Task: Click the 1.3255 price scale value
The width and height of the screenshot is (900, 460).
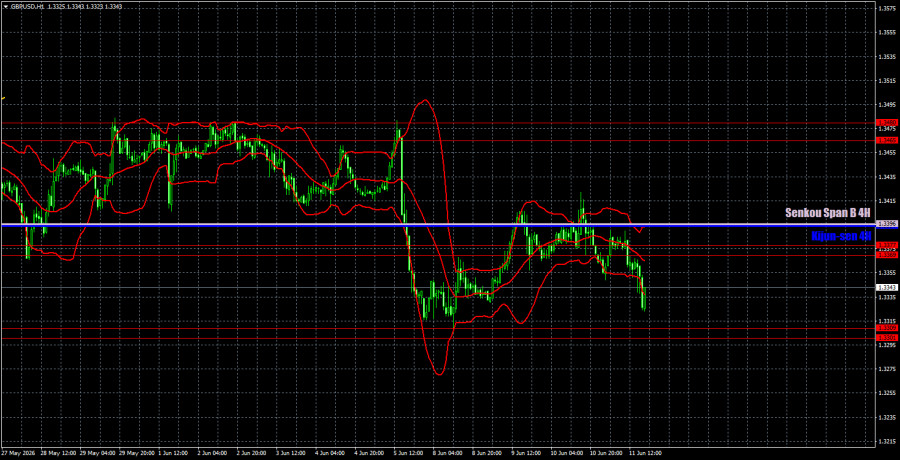Action: [x=885, y=393]
